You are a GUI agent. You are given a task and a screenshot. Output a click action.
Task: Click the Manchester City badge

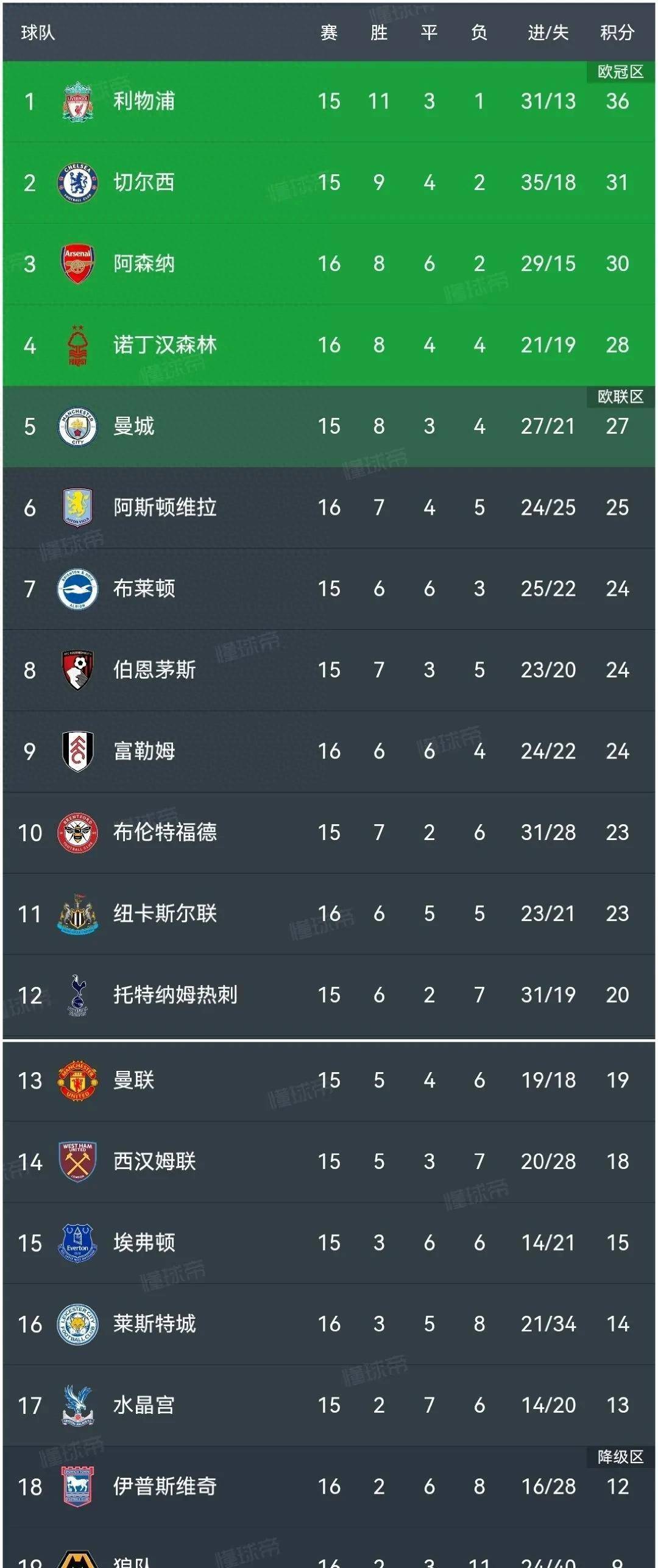click(77, 426)
